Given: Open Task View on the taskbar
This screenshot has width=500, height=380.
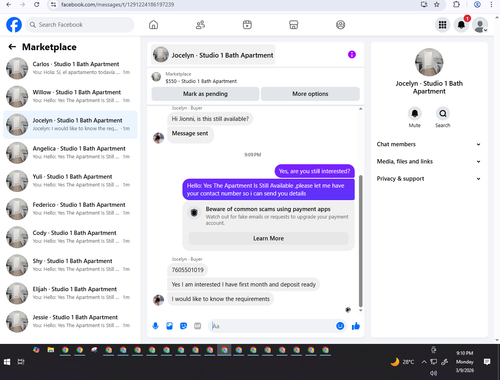Looking at the screenshot, I should [x=21, y=362].
